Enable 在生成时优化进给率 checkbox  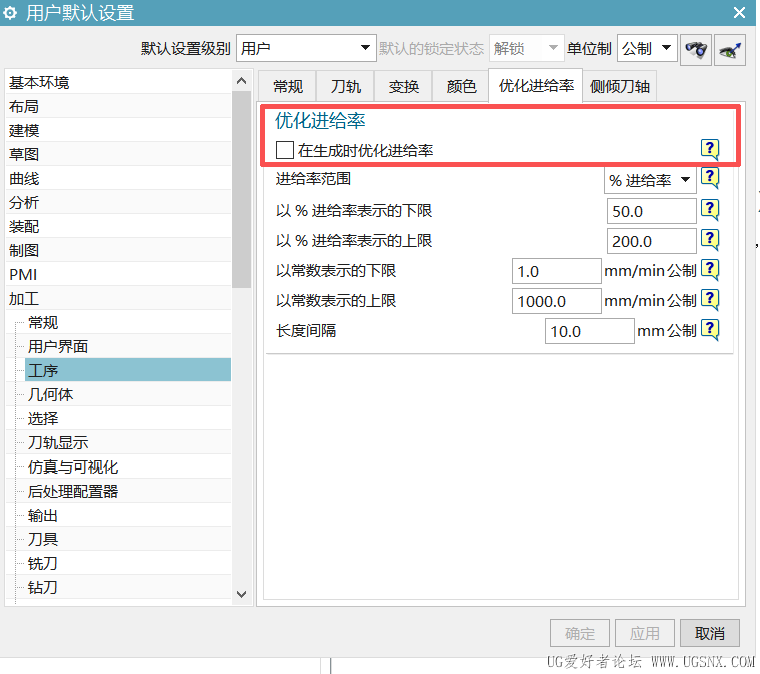[285, 150]
